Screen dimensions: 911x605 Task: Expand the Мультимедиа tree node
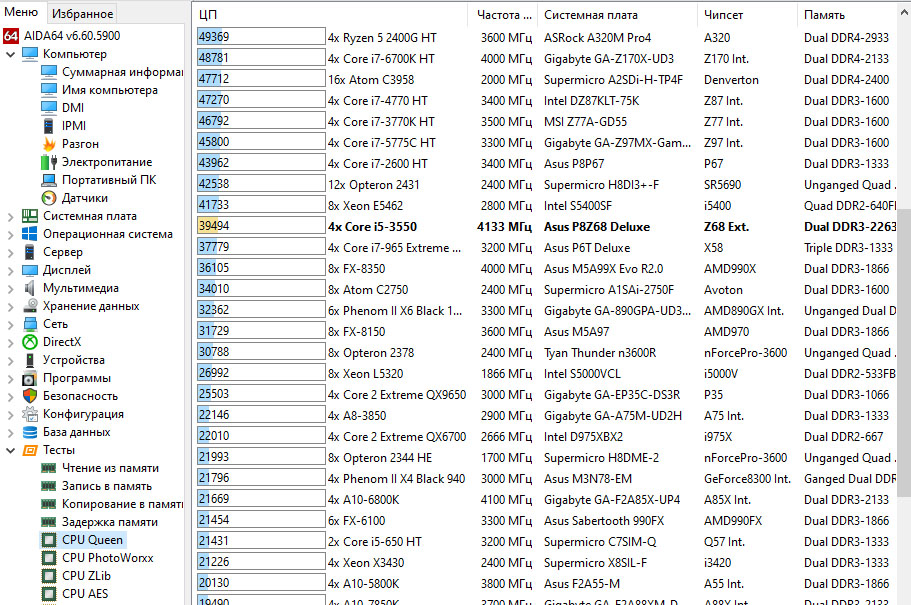(x=10, y=289)
